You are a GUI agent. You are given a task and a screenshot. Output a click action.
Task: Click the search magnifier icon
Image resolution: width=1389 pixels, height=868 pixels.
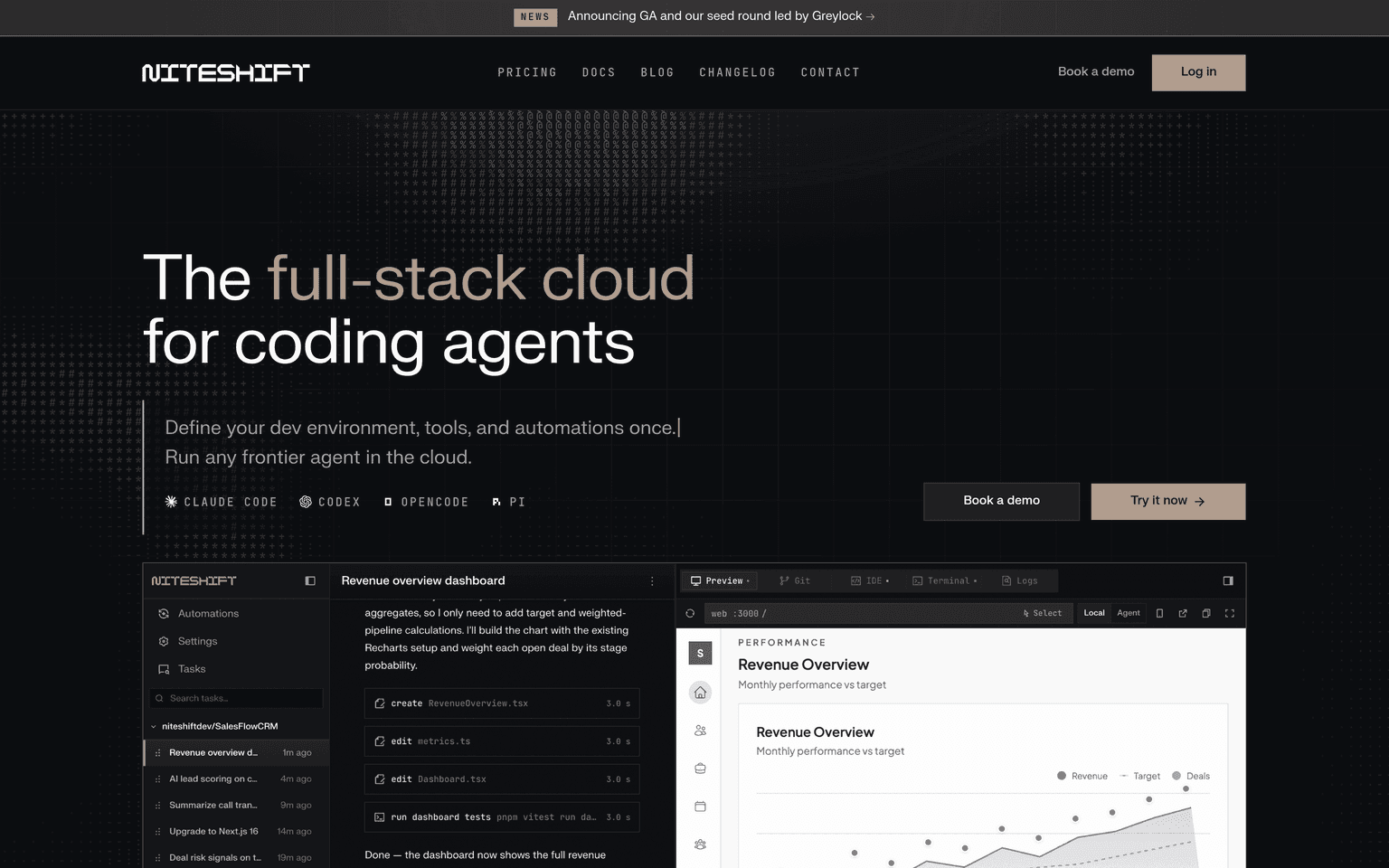(x=159, y=698)
